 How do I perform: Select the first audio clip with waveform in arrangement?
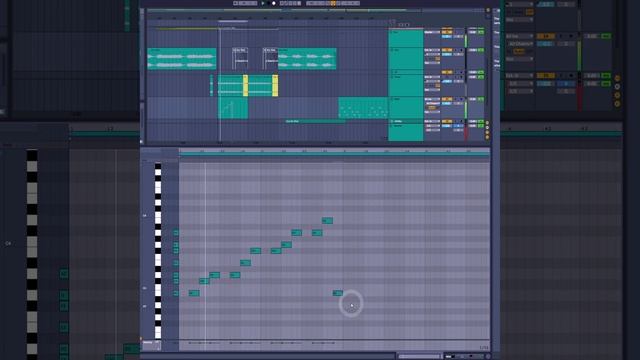tap(182, 58)
